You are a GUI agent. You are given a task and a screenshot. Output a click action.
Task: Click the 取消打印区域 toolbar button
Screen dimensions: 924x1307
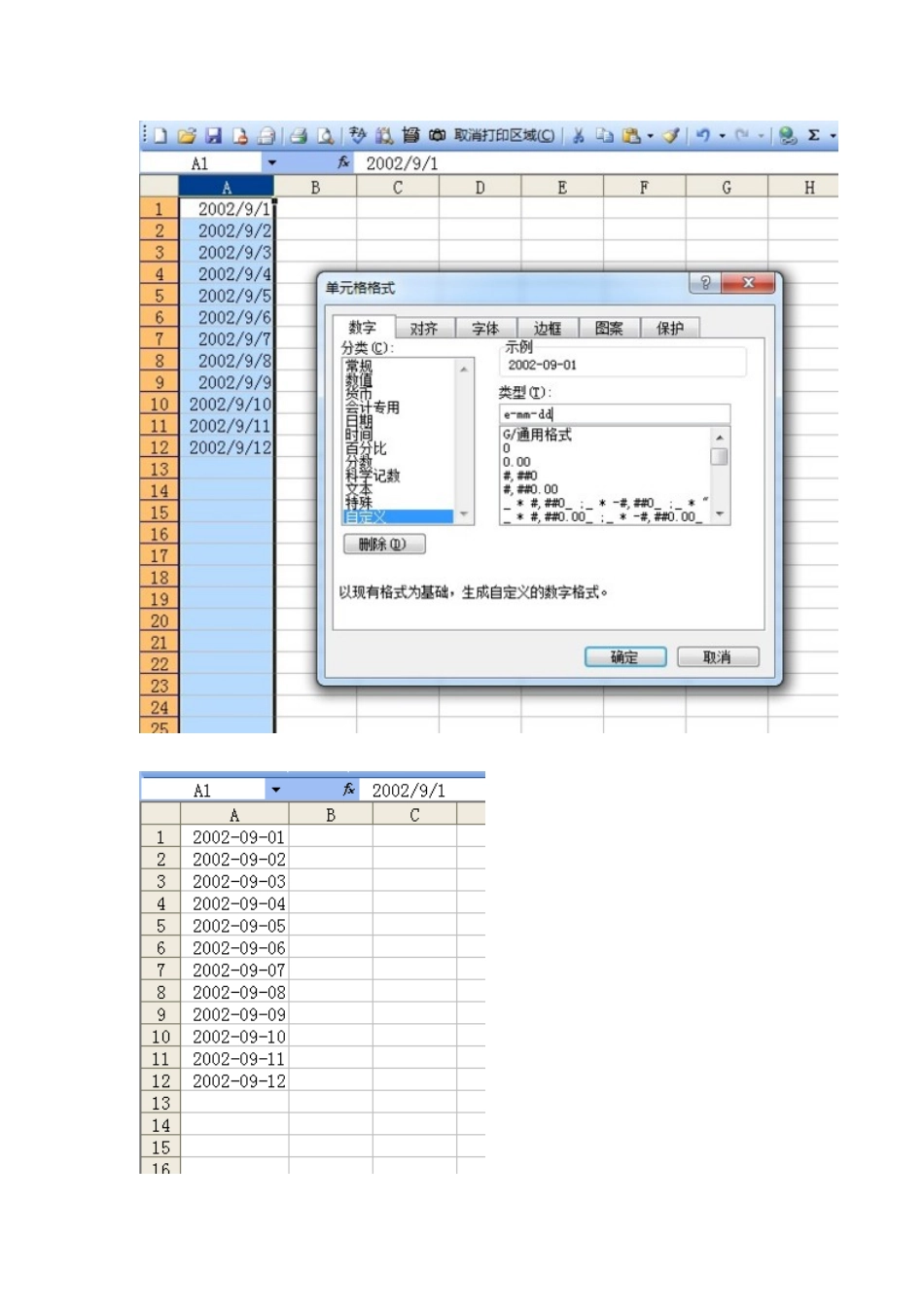point(505,136)
